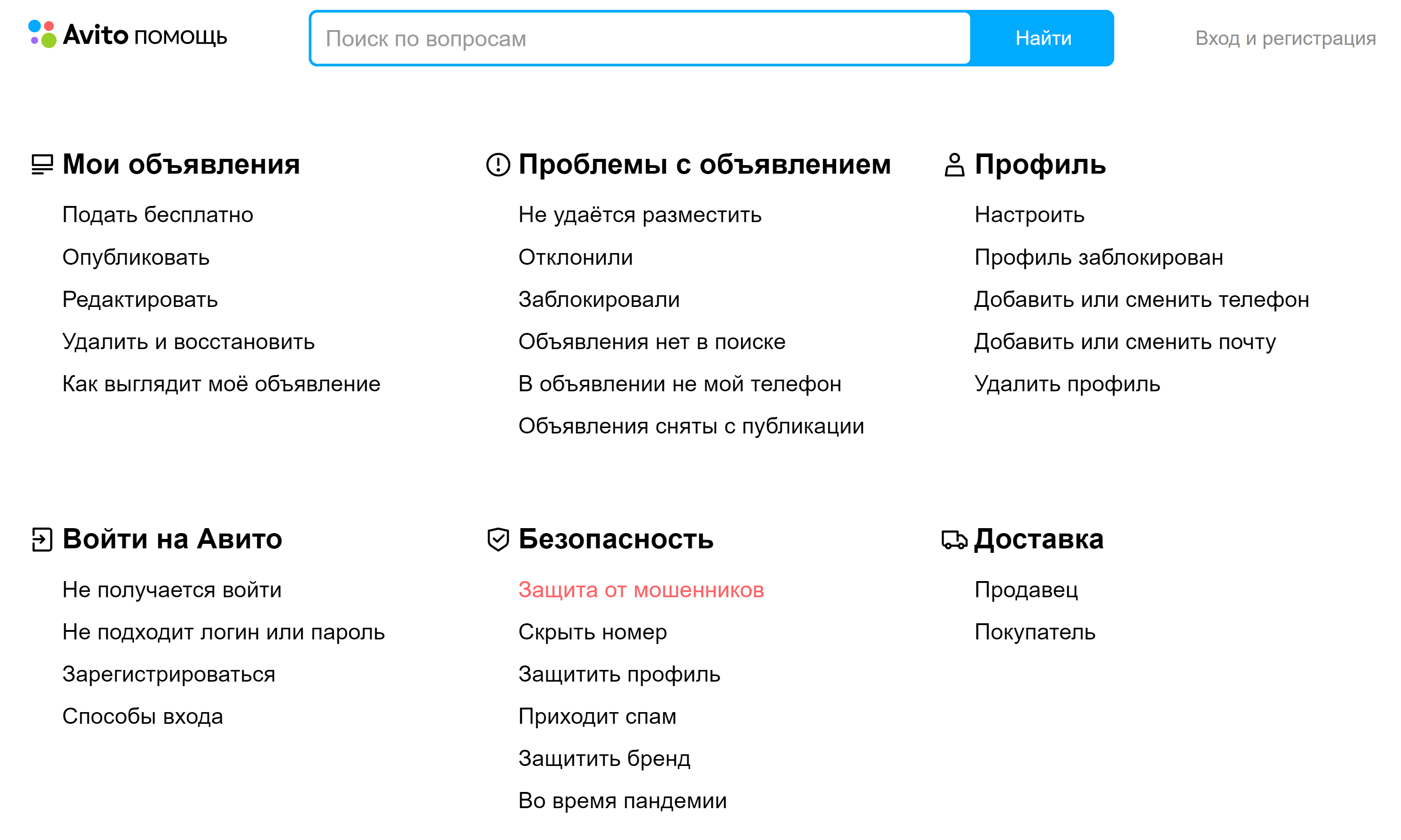
Task: Open the Мои объявления section heading
Action: point(180,165)
